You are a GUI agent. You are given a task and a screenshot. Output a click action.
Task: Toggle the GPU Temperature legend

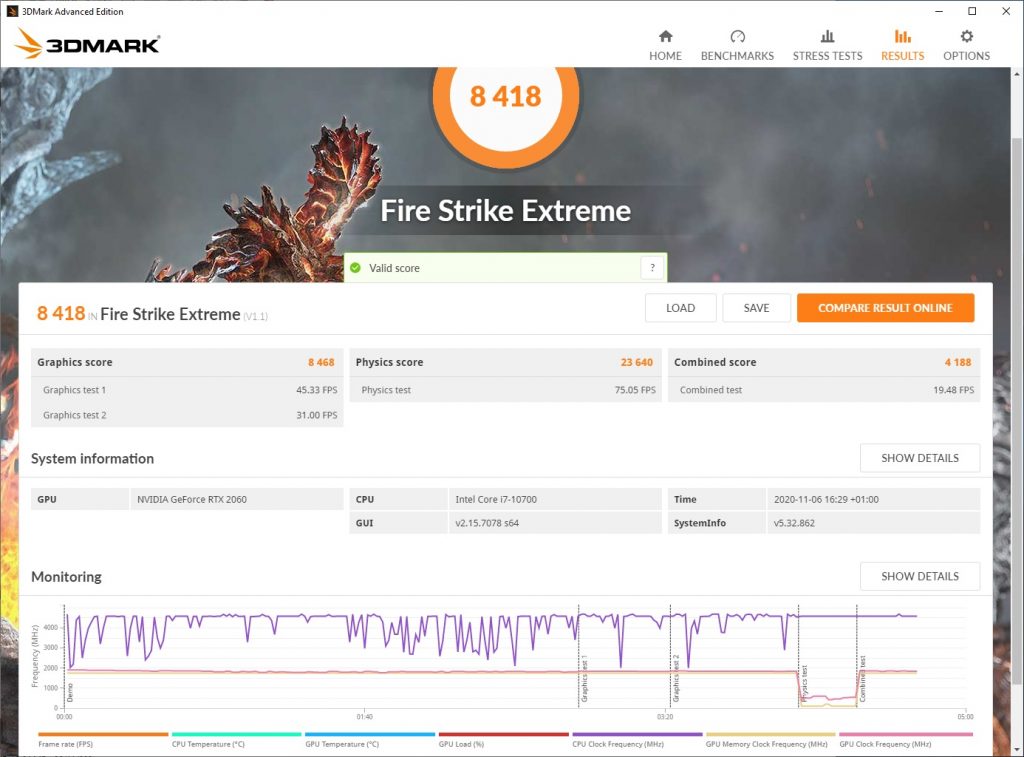tap(370, 740)
